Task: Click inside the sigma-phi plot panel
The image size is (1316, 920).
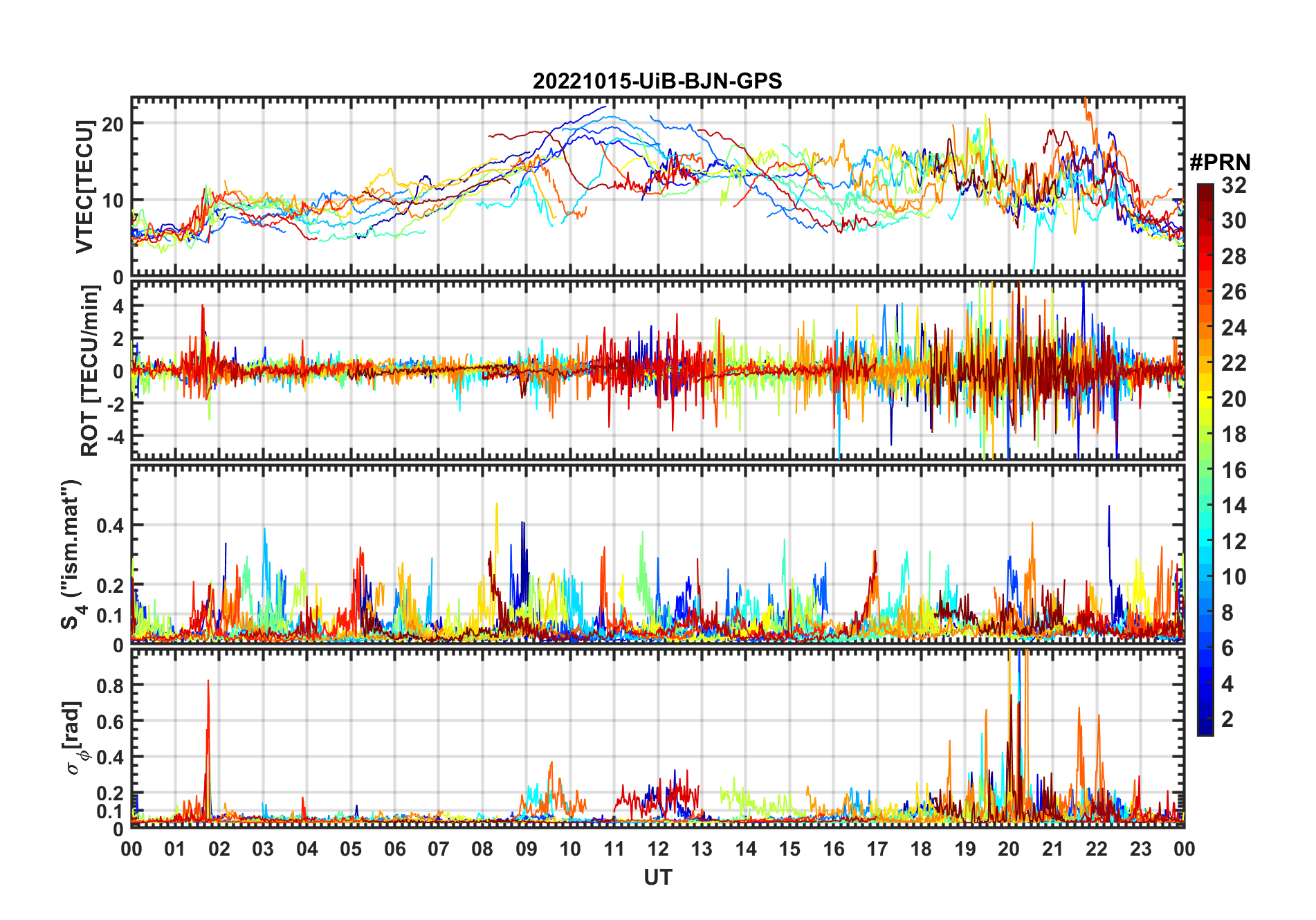Action: click(657, 738)
